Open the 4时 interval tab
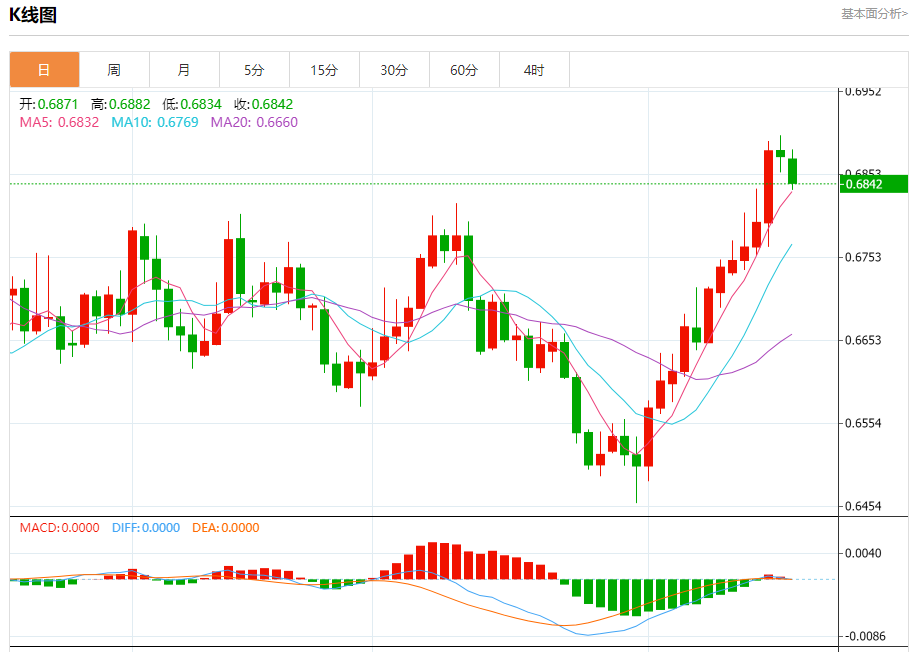The height and width of the screenshot is (652, 916). pyautogui.click(x=535, y=70)
